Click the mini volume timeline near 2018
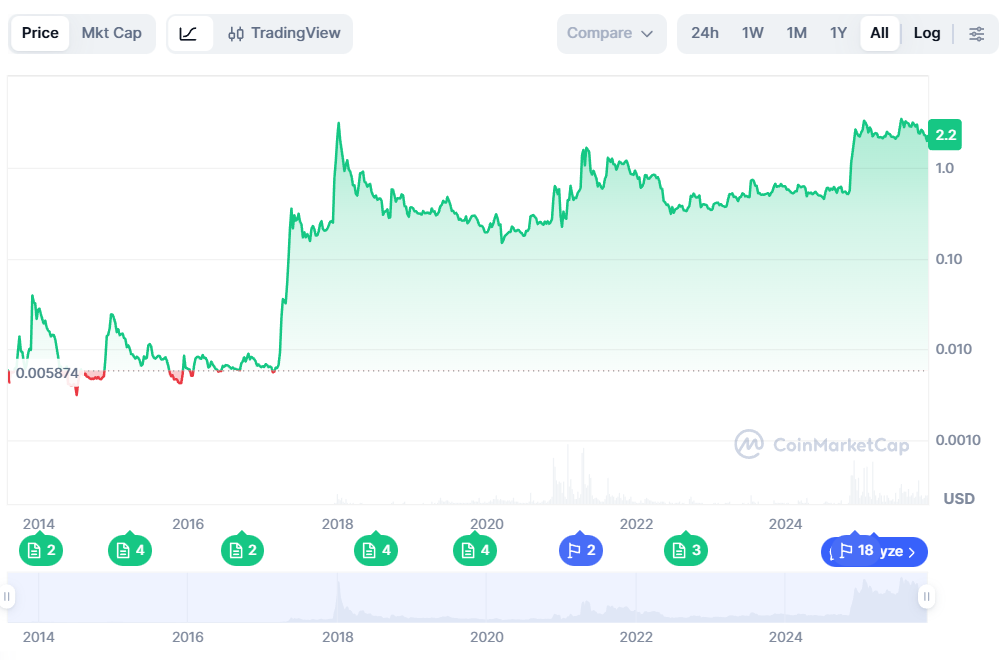Viewport: 1006px width, 660px height. (x=337, y=600)
